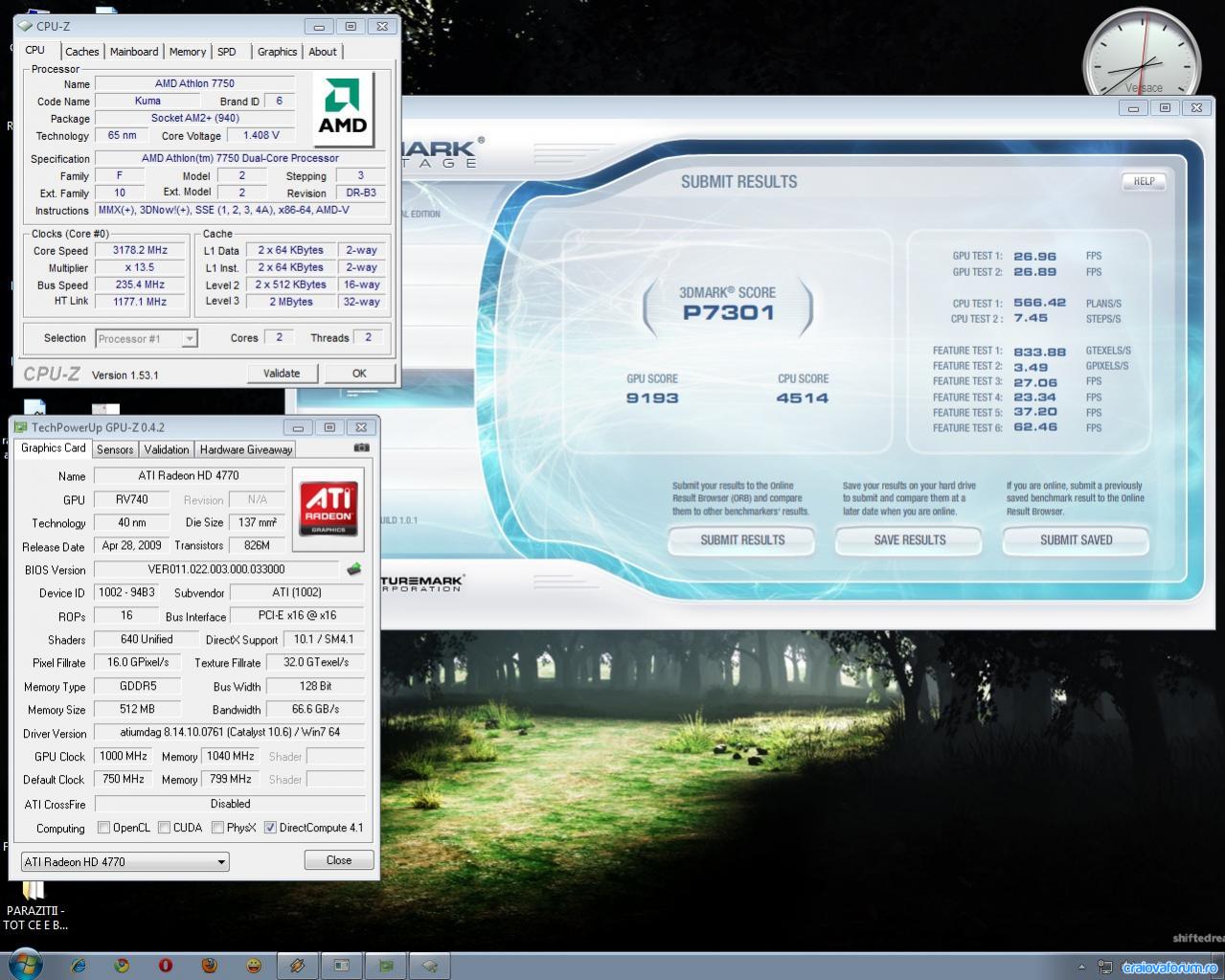This screenshot has width=1225, height=980.
Task: Switch to the 3DMark Vantage taskbar button
Action: pyautogui.click(x=342, y=966)
